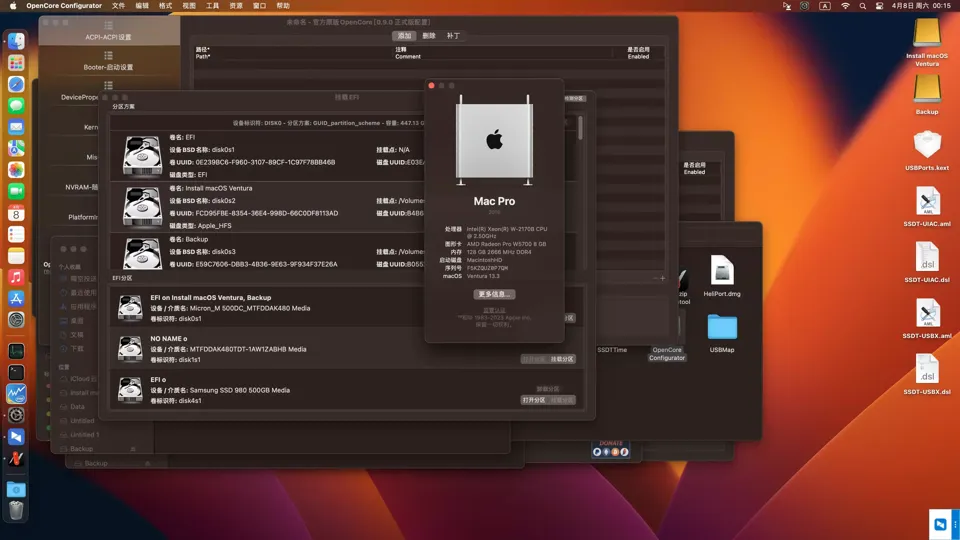Image resolution: width=960 pixels, height=540 pixels.
Task: Click 打开分区 button for Samsung SSD EFI
Action: pyautogui.click(x=534, y=400)
